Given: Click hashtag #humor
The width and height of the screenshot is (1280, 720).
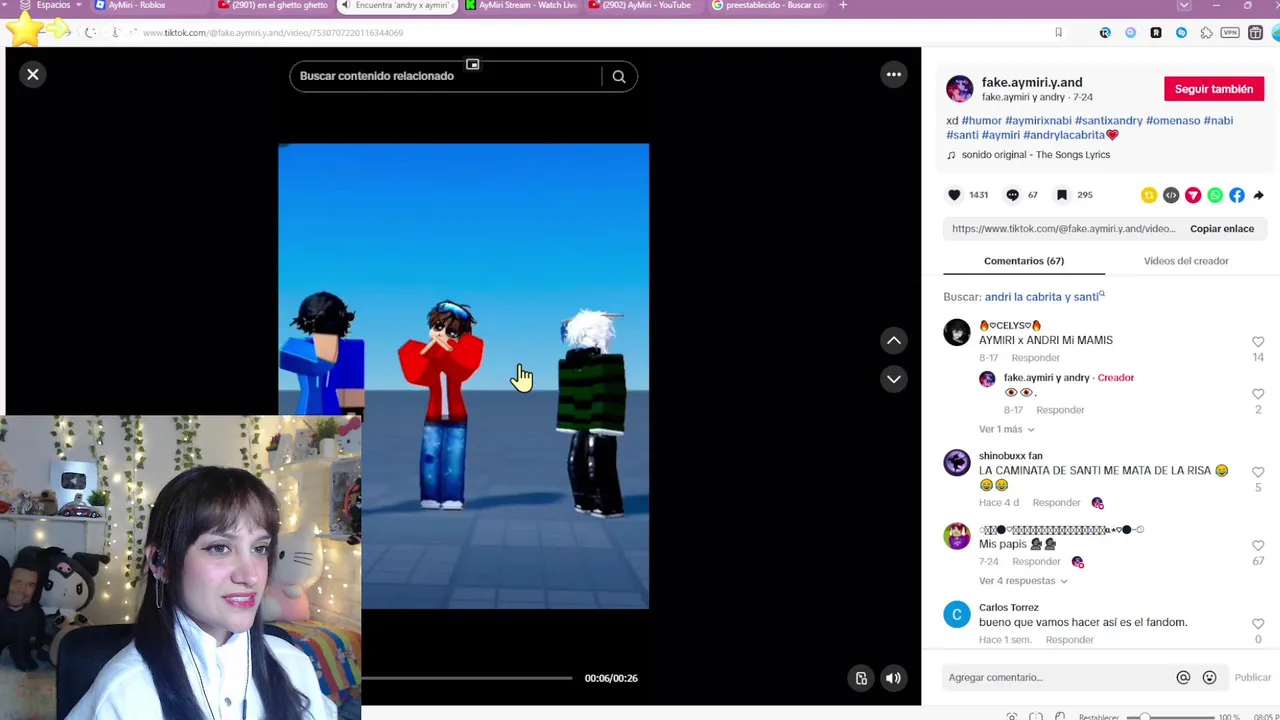Looking at the screenshot, I should 981,120.
